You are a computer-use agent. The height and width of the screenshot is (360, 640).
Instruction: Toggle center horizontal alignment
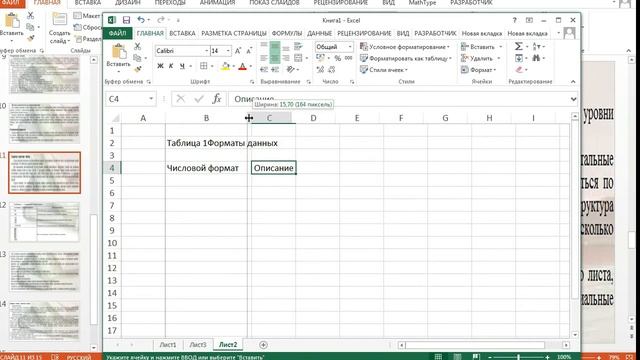coord(275,58)
